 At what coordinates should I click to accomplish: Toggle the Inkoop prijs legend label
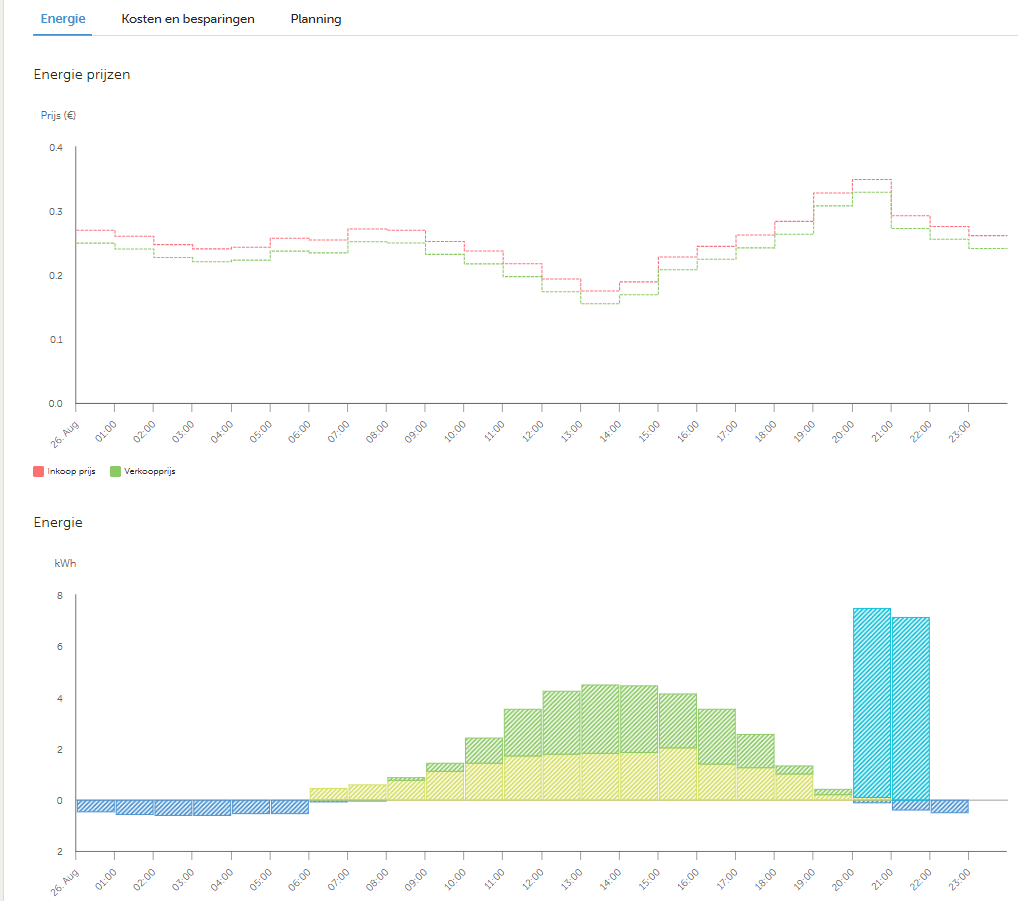pyautogui.click(x=71, y=472)
